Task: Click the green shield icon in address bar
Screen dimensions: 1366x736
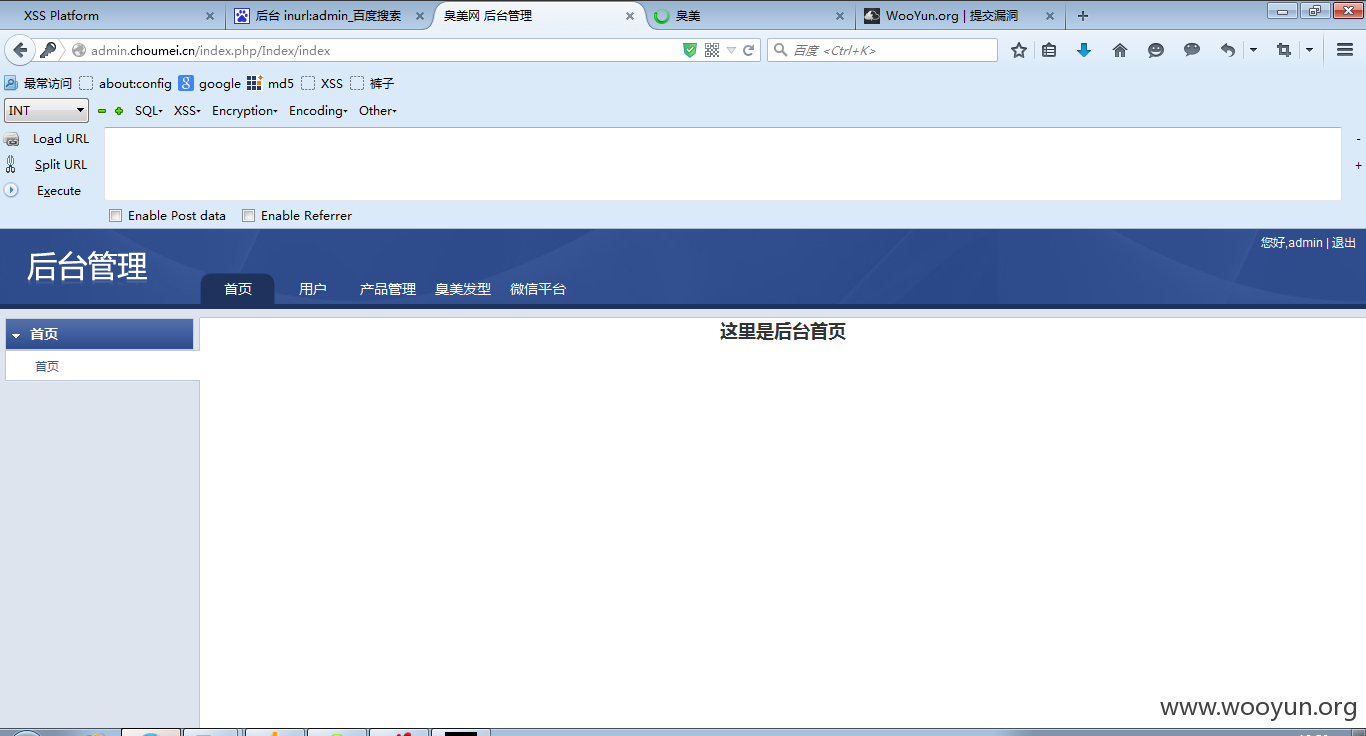Action: (x=690, y=50)
